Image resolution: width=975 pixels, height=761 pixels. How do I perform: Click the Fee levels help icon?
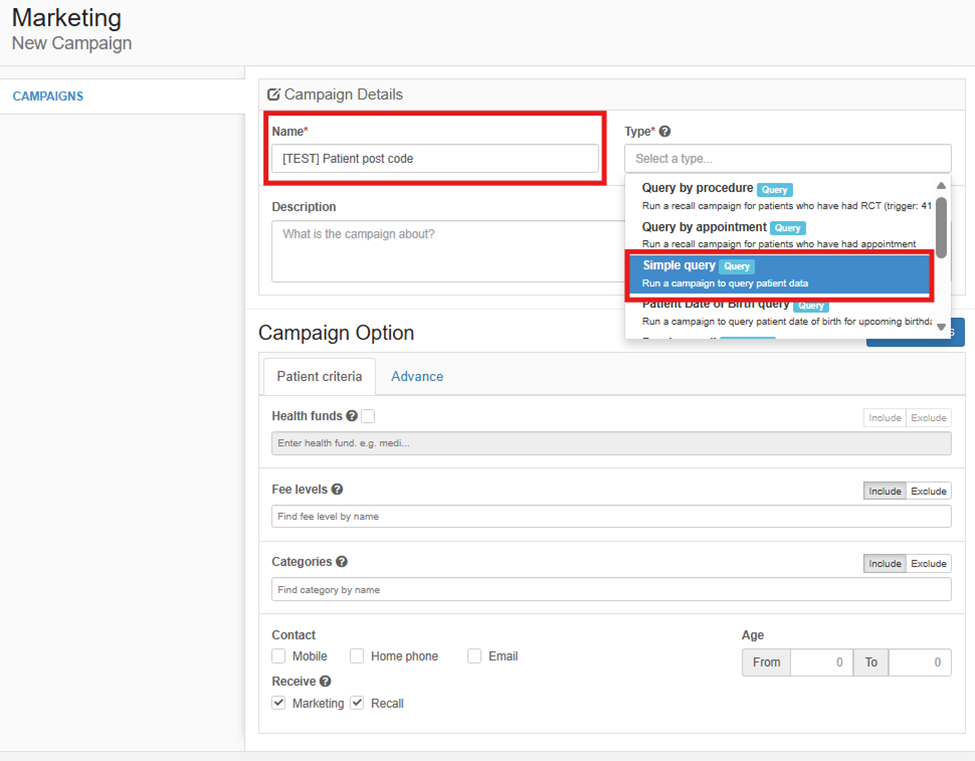[337, 489]
